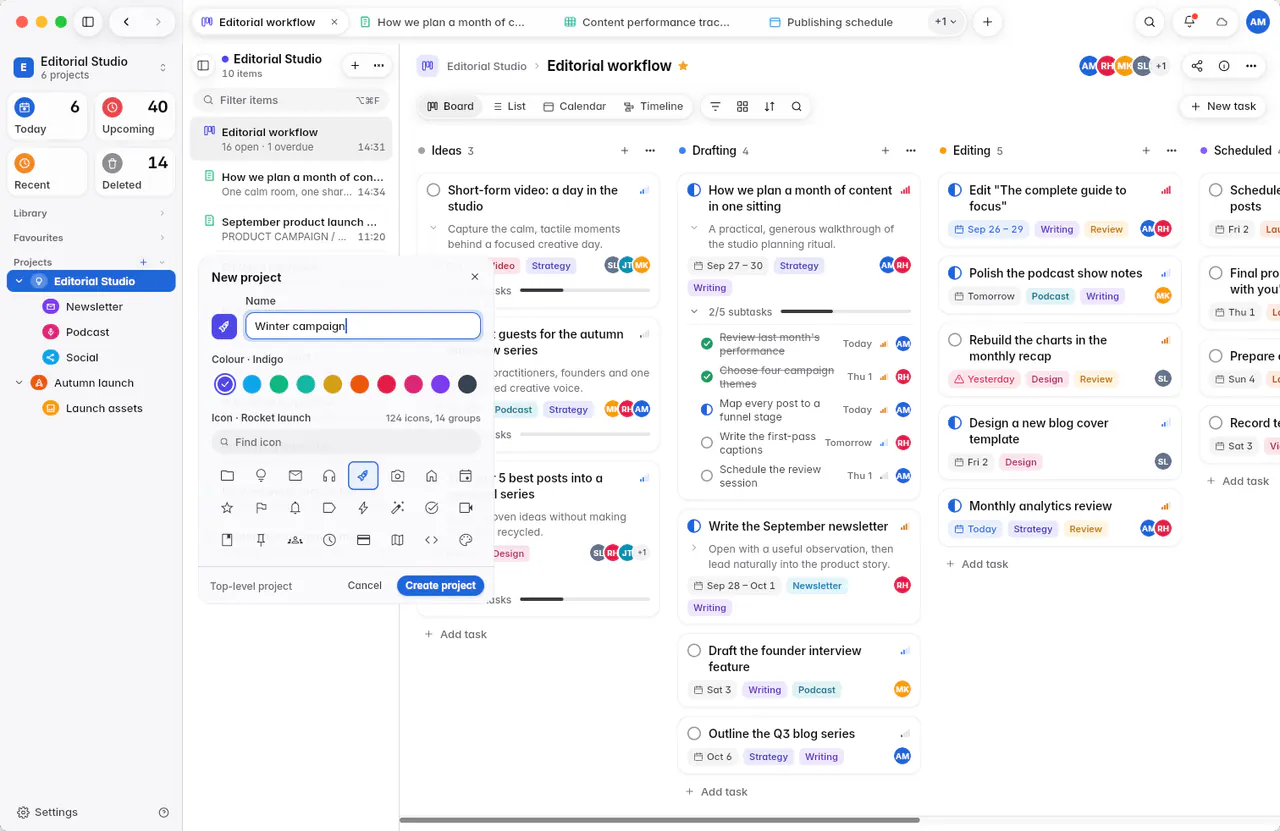This screenshot has height=831, width=1280.
Task: Choose the magic wand project icon
Action: click(397, 508)
